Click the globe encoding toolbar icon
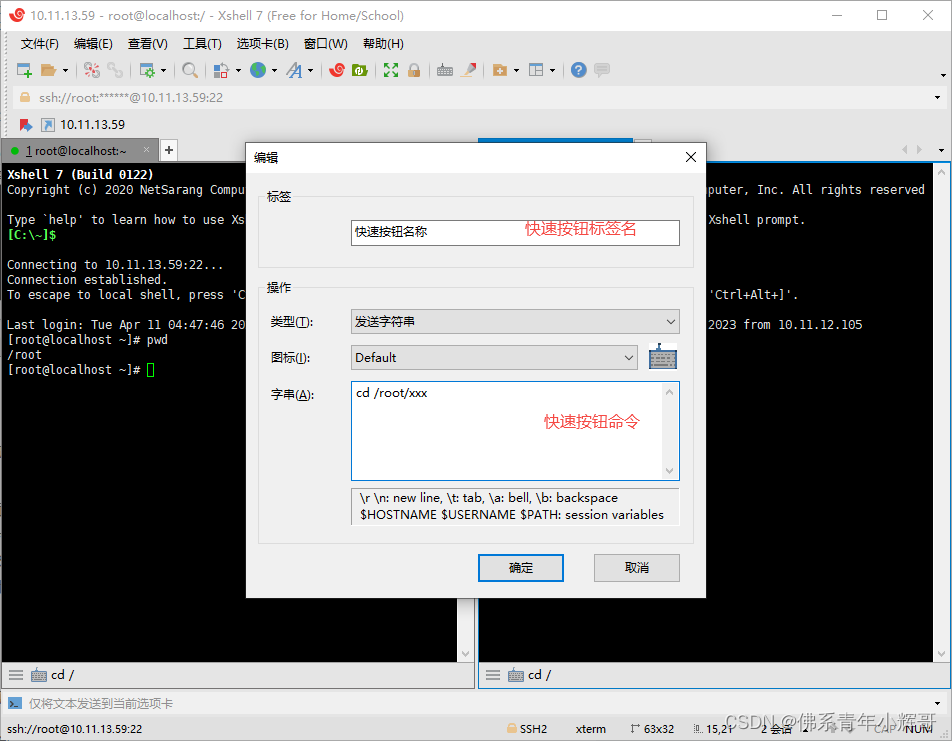The height and width of the screenshot is (741, 952). (258, 70)
